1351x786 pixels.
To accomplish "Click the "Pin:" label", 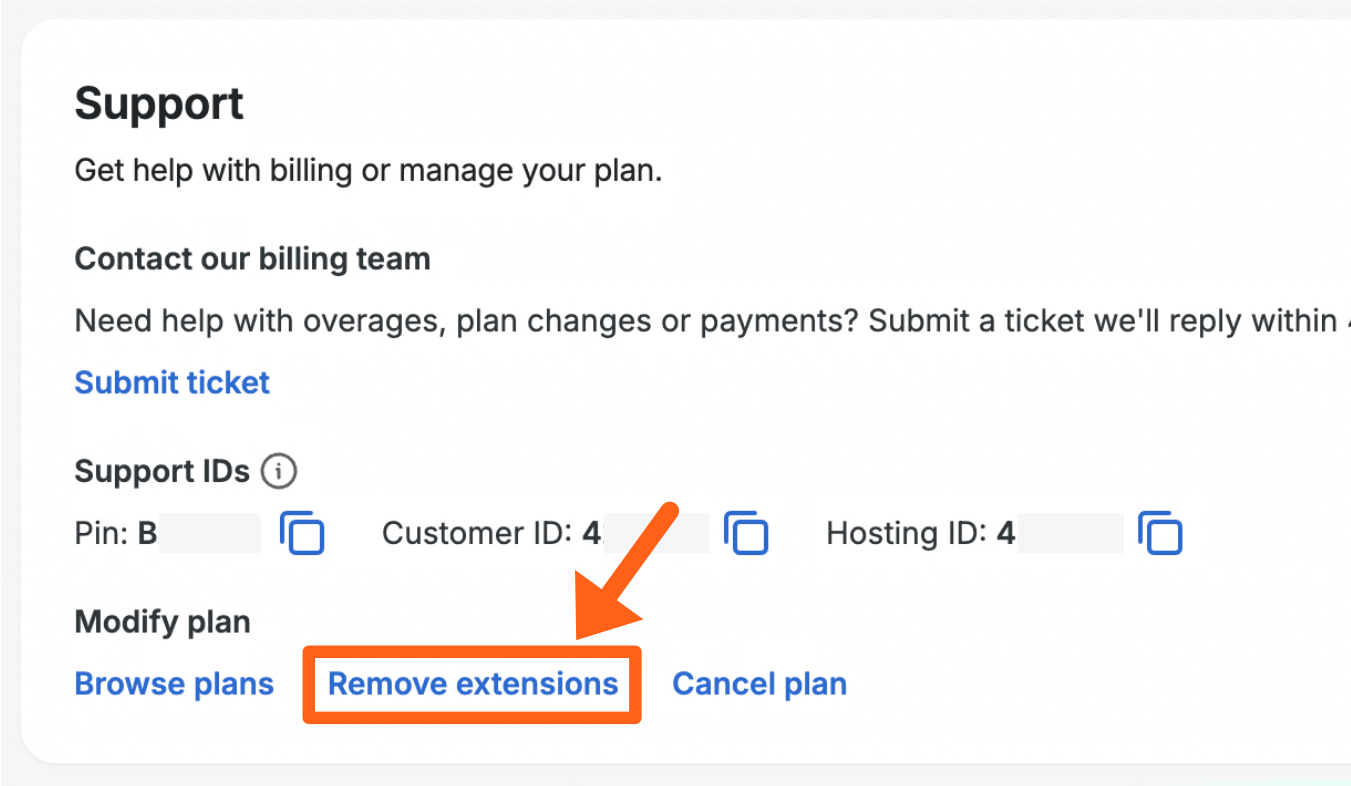I will click(x=102, y=533).
